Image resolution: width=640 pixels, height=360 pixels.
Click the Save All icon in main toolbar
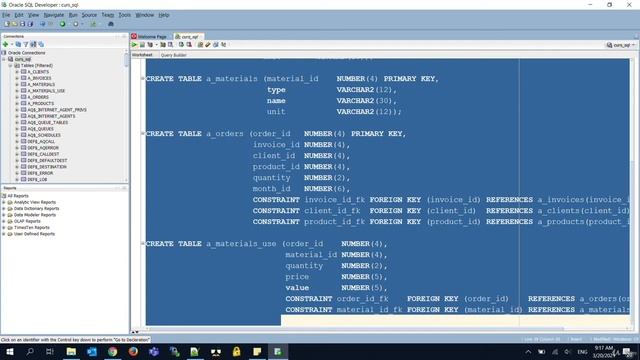(x=30, y=24)
